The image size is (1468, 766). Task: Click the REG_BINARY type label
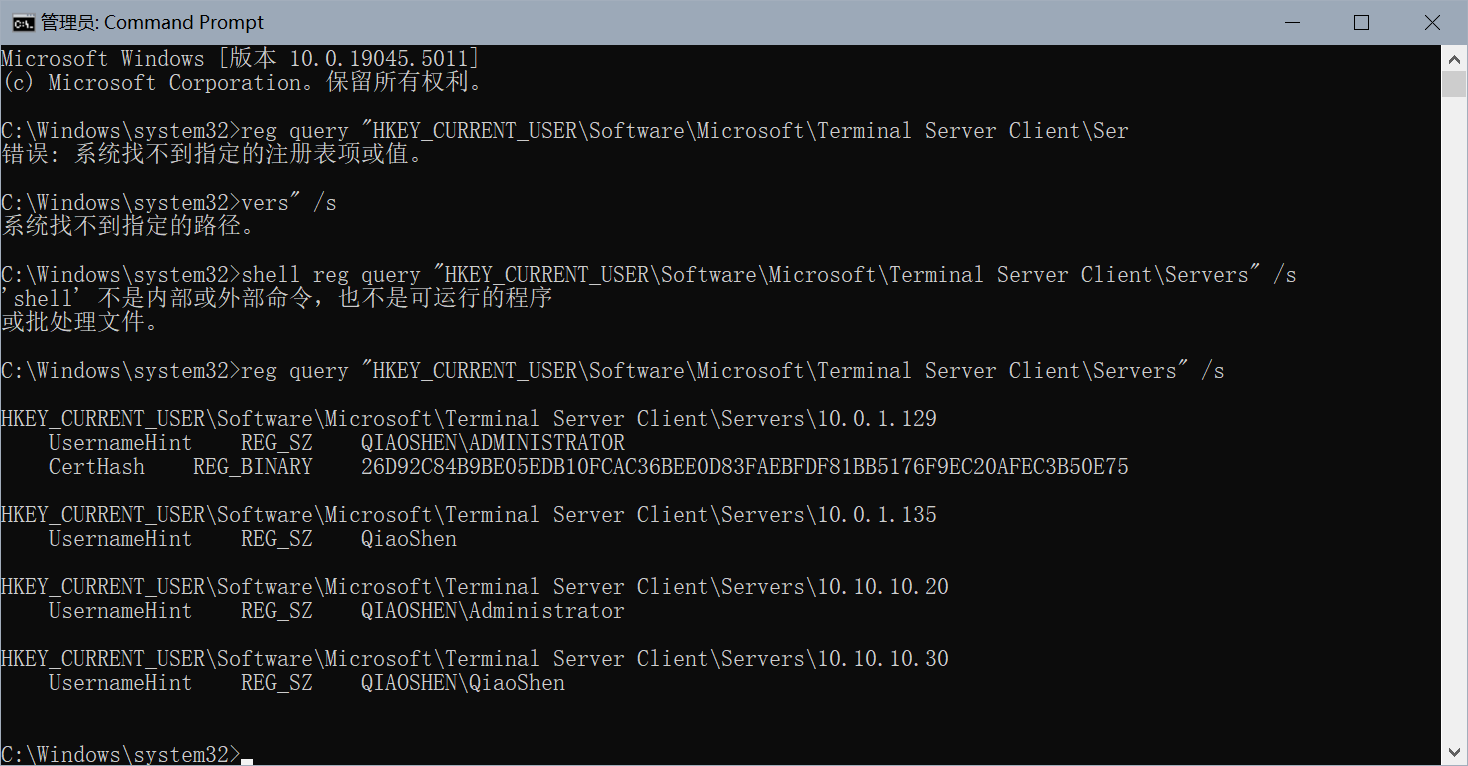252,467
